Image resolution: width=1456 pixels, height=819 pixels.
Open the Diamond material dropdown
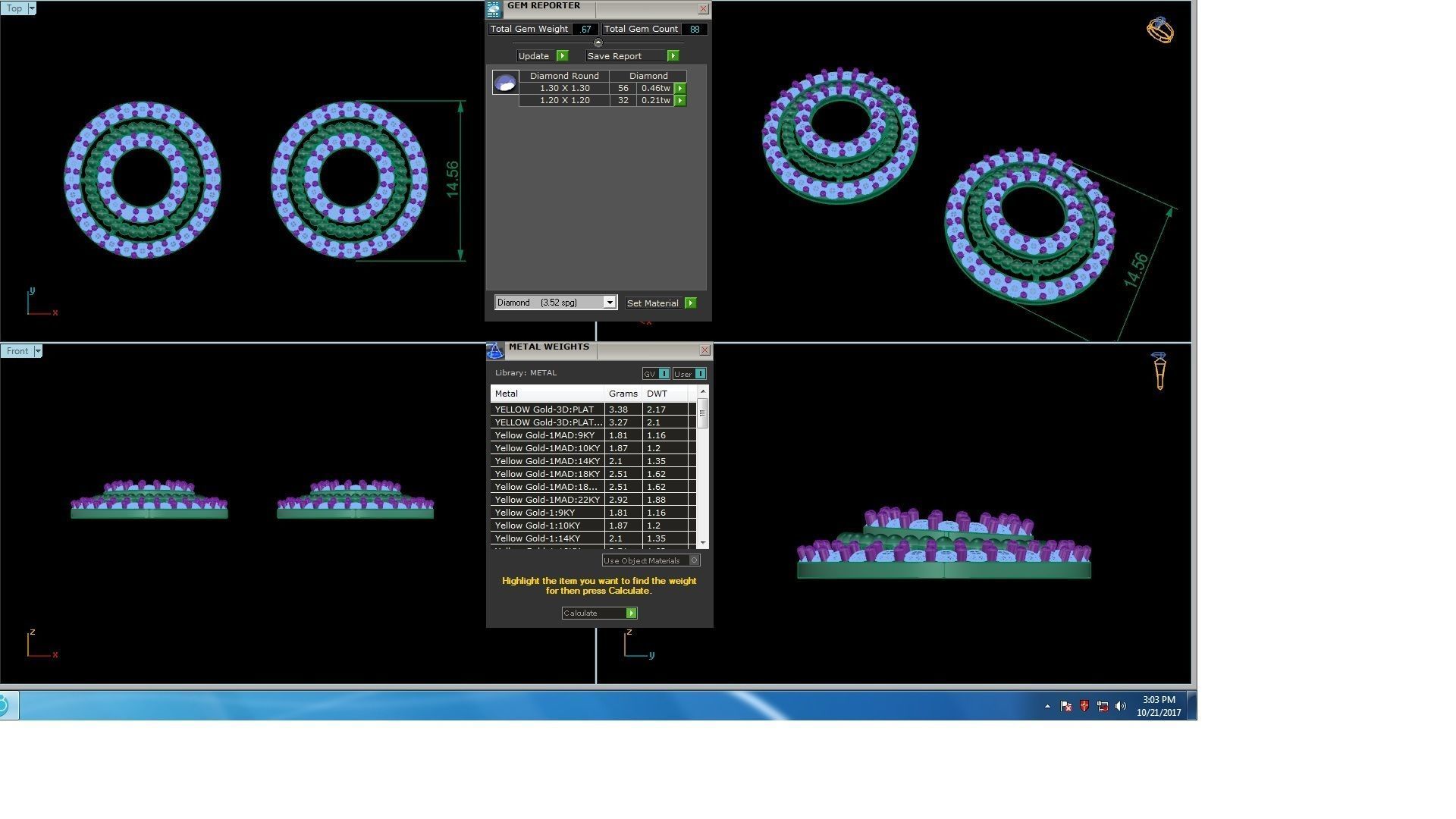(609, 303)
